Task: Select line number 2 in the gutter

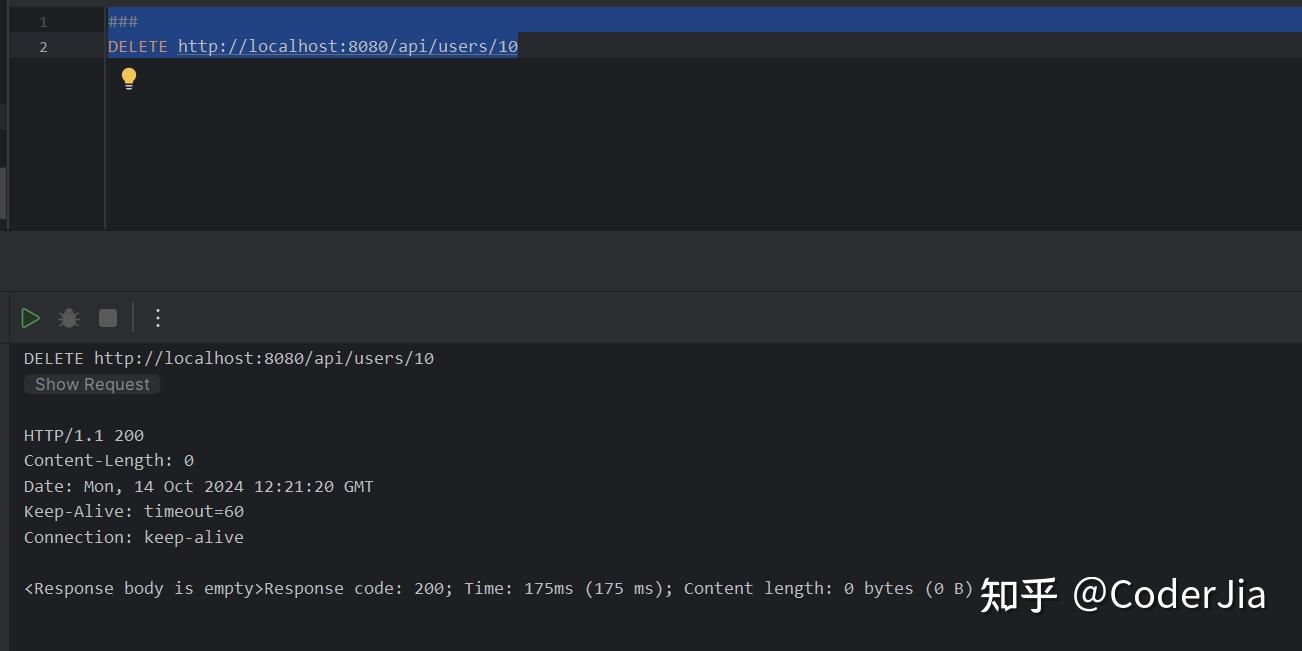Action: point(42,46)
